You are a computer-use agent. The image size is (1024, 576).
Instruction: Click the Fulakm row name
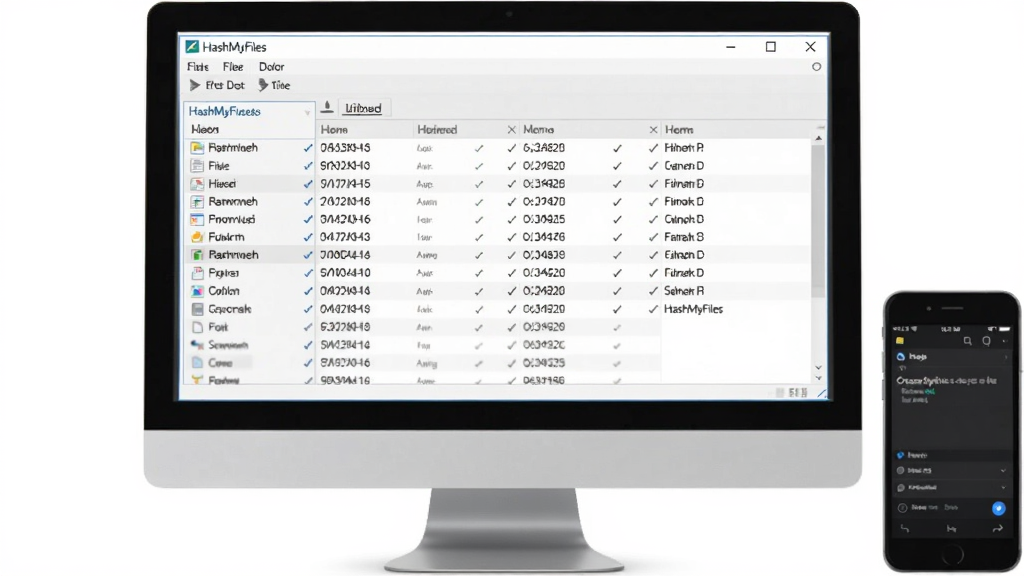click(226, 237)
